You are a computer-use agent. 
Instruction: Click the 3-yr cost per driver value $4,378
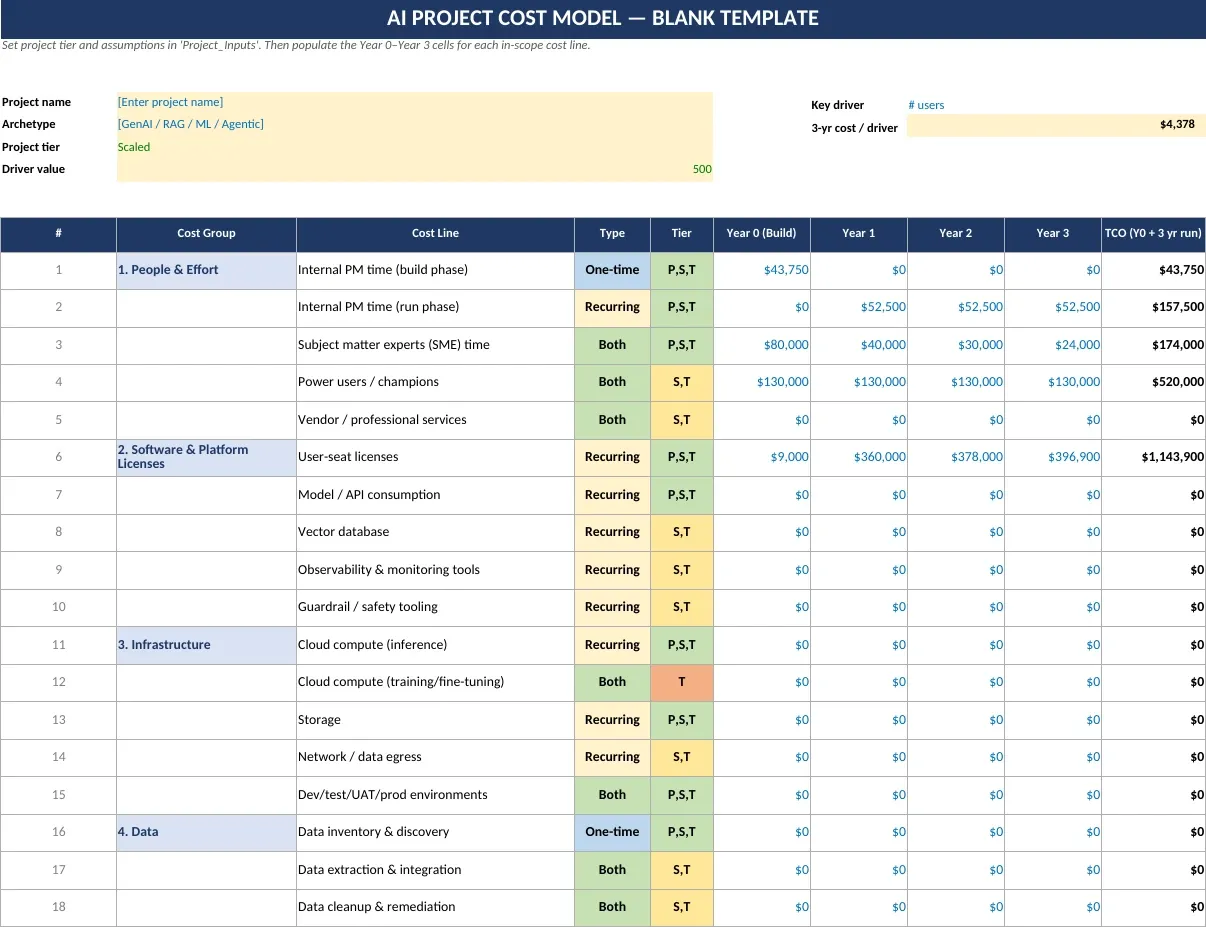(1056, 125)
